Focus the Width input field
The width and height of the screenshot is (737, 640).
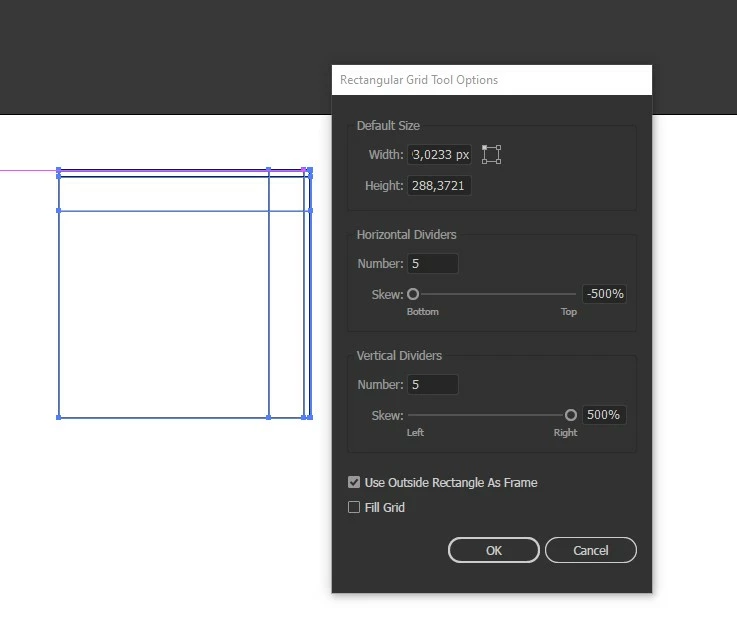tap(439, 155)
